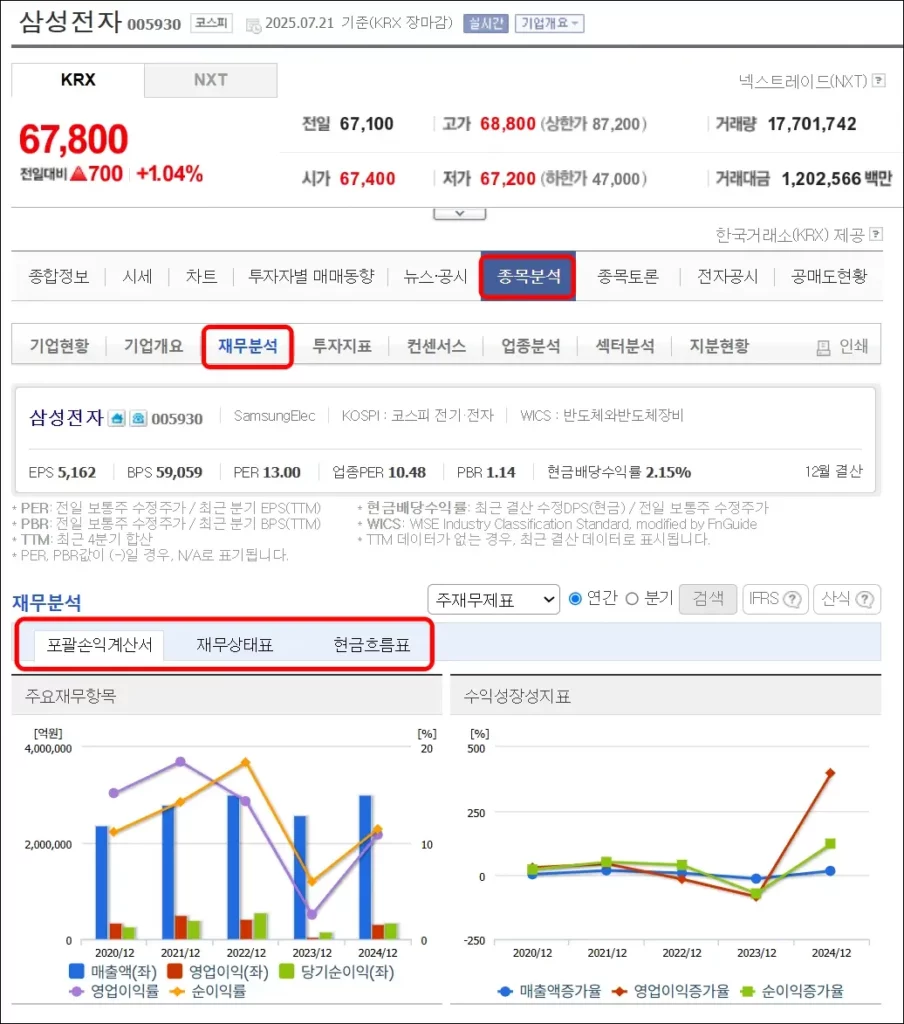Click the 영업이익(좌) red legend swatch

pos(174,971)
